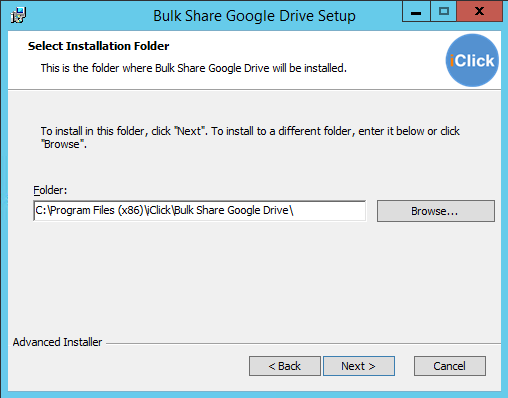This screenshot has width=508, height=398.
Task: Open the Browse... folder dialog
Action: 436,211
